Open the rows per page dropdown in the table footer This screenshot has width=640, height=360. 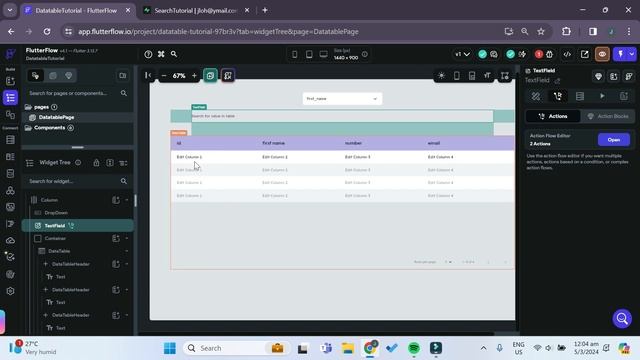pyautogui.click(x=448, y=262)
